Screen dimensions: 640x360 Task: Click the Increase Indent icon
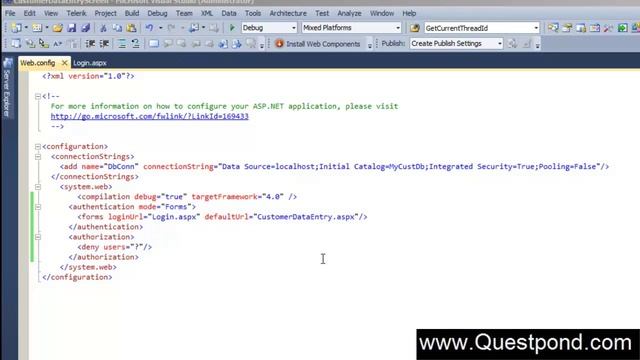[x=104, y=43]
